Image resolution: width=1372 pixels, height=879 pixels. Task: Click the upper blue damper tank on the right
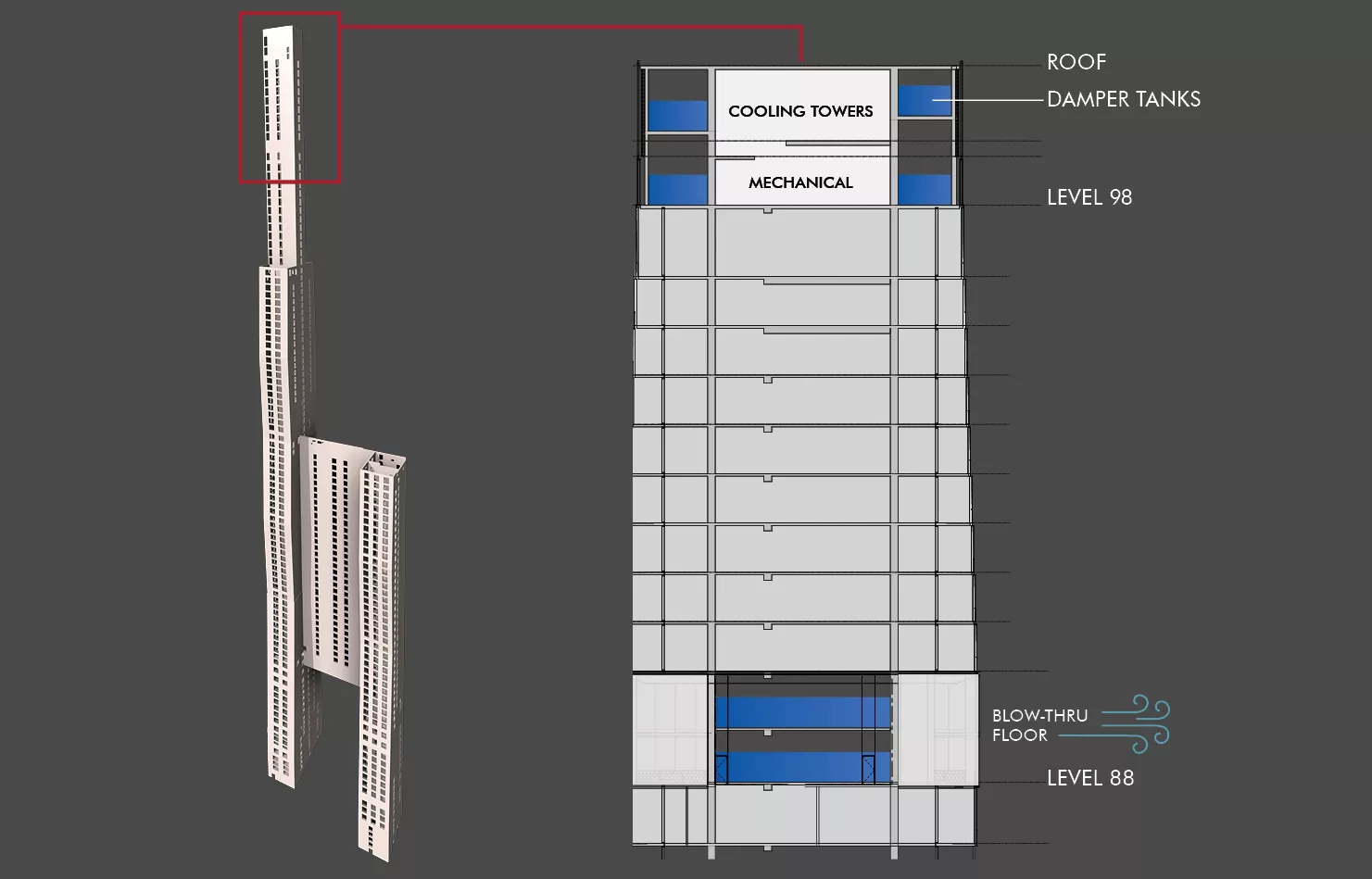pos(924,101)
